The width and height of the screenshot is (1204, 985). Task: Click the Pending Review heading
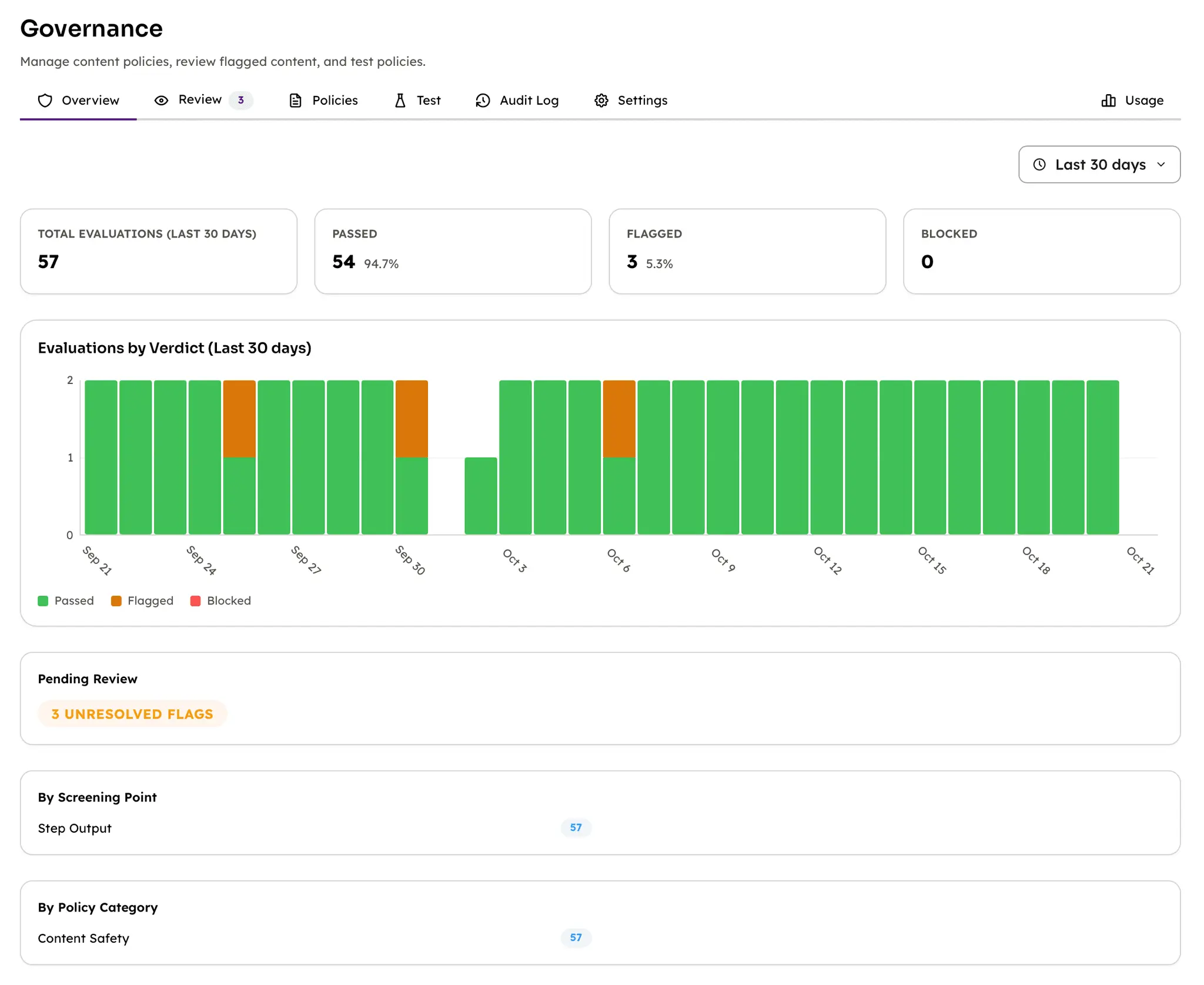click(x=88, y=679)
